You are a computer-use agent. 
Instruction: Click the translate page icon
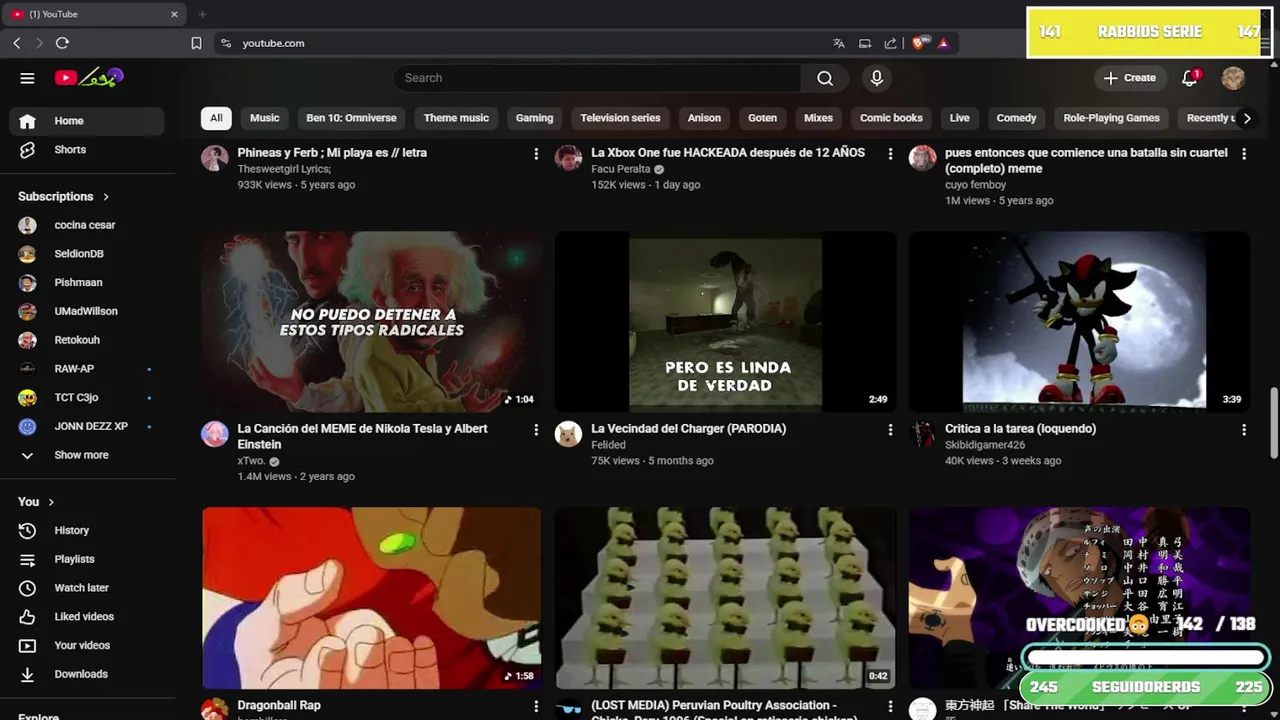click(x=838, y=43)
